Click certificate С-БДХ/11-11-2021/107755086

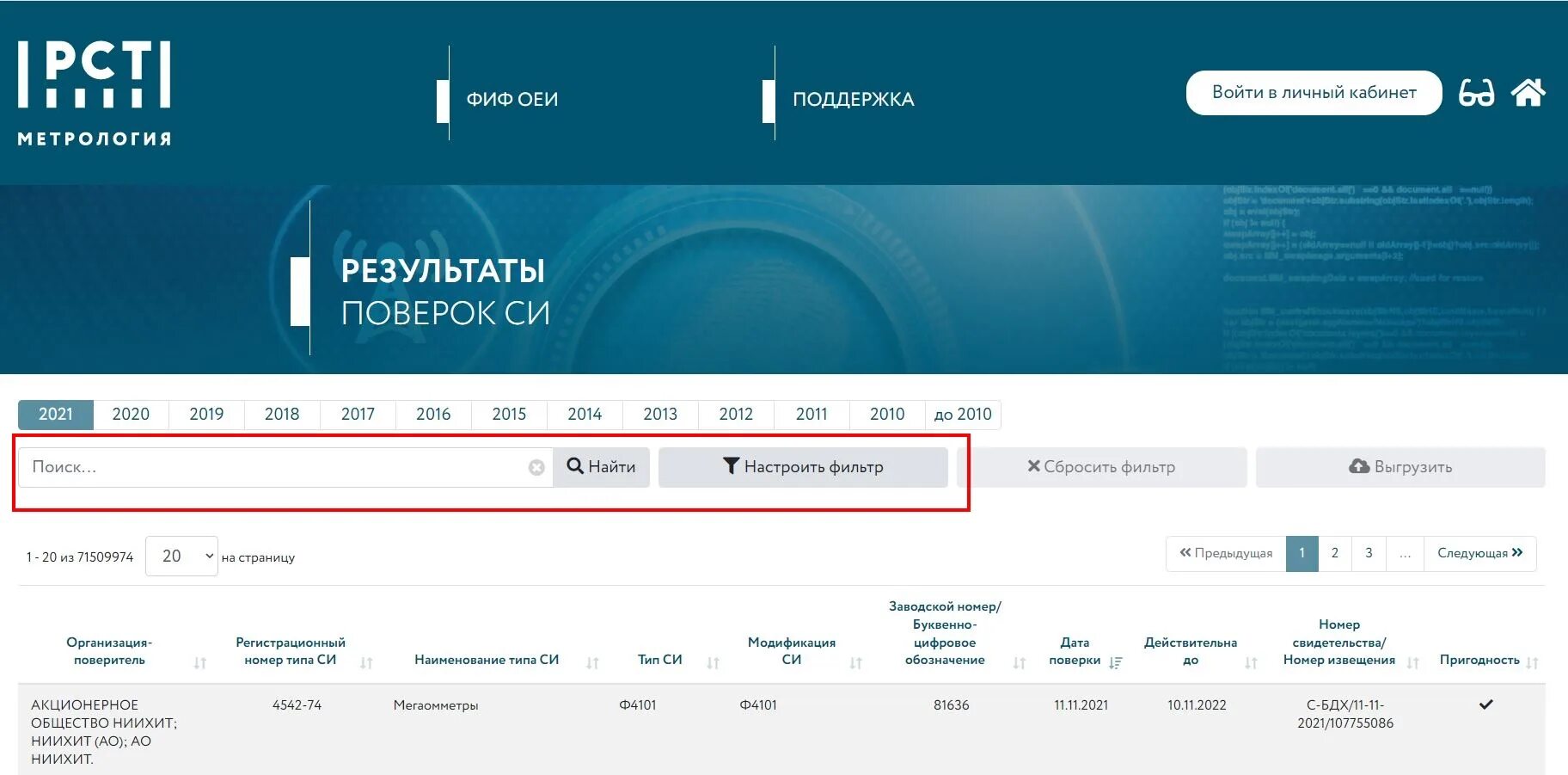tap(1345, 714)
